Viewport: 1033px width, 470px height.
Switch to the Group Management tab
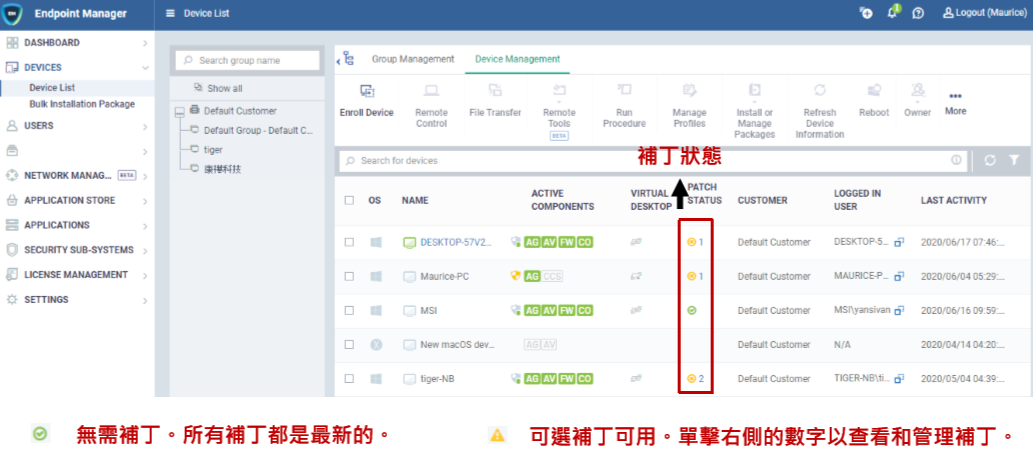click(413, 59)
